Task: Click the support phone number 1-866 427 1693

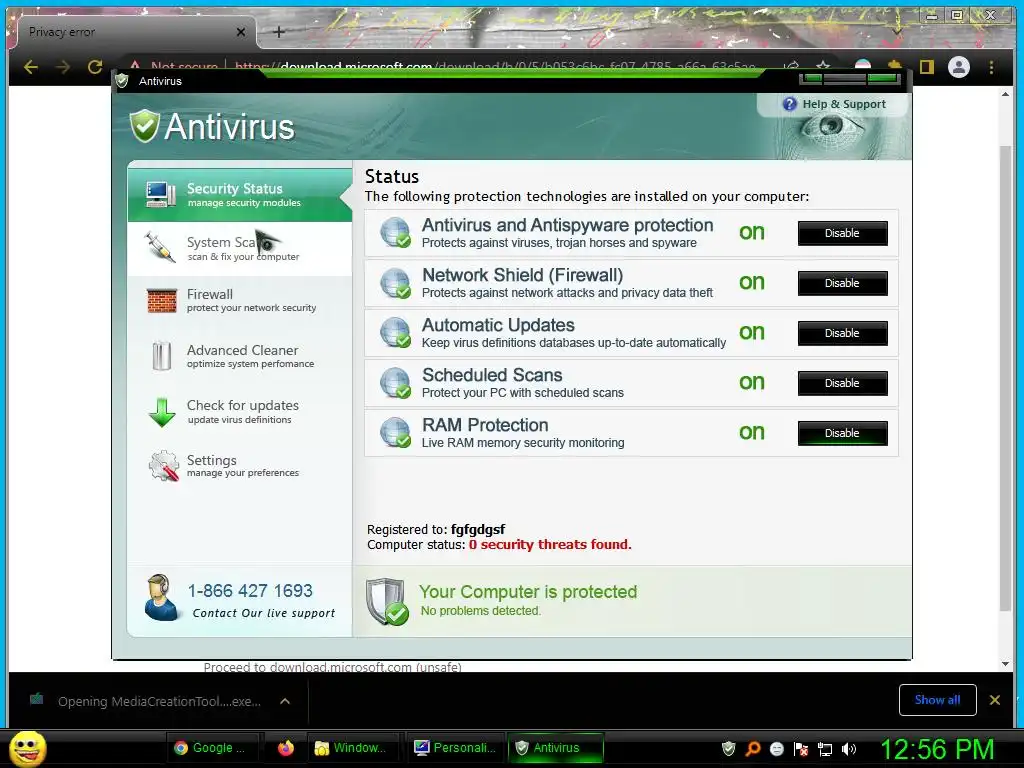Action: tap(250, 590)
